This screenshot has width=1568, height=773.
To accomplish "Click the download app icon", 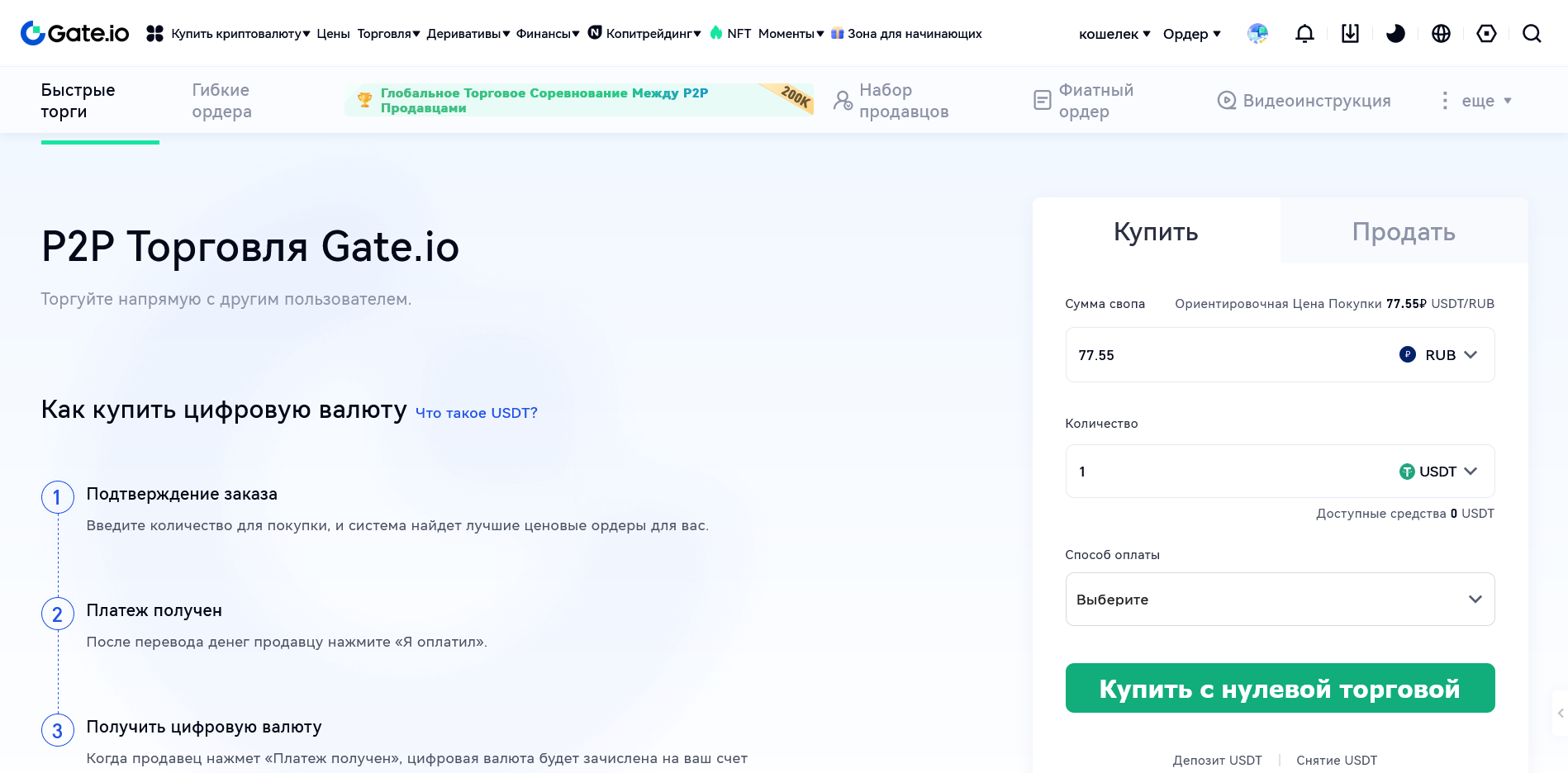I will click(1350, 33).
